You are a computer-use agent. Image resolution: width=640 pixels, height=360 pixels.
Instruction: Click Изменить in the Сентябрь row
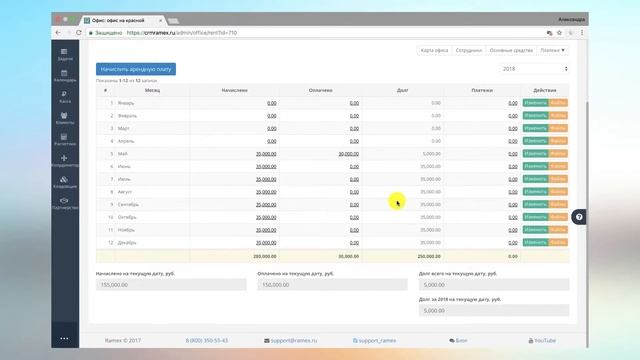535,204
